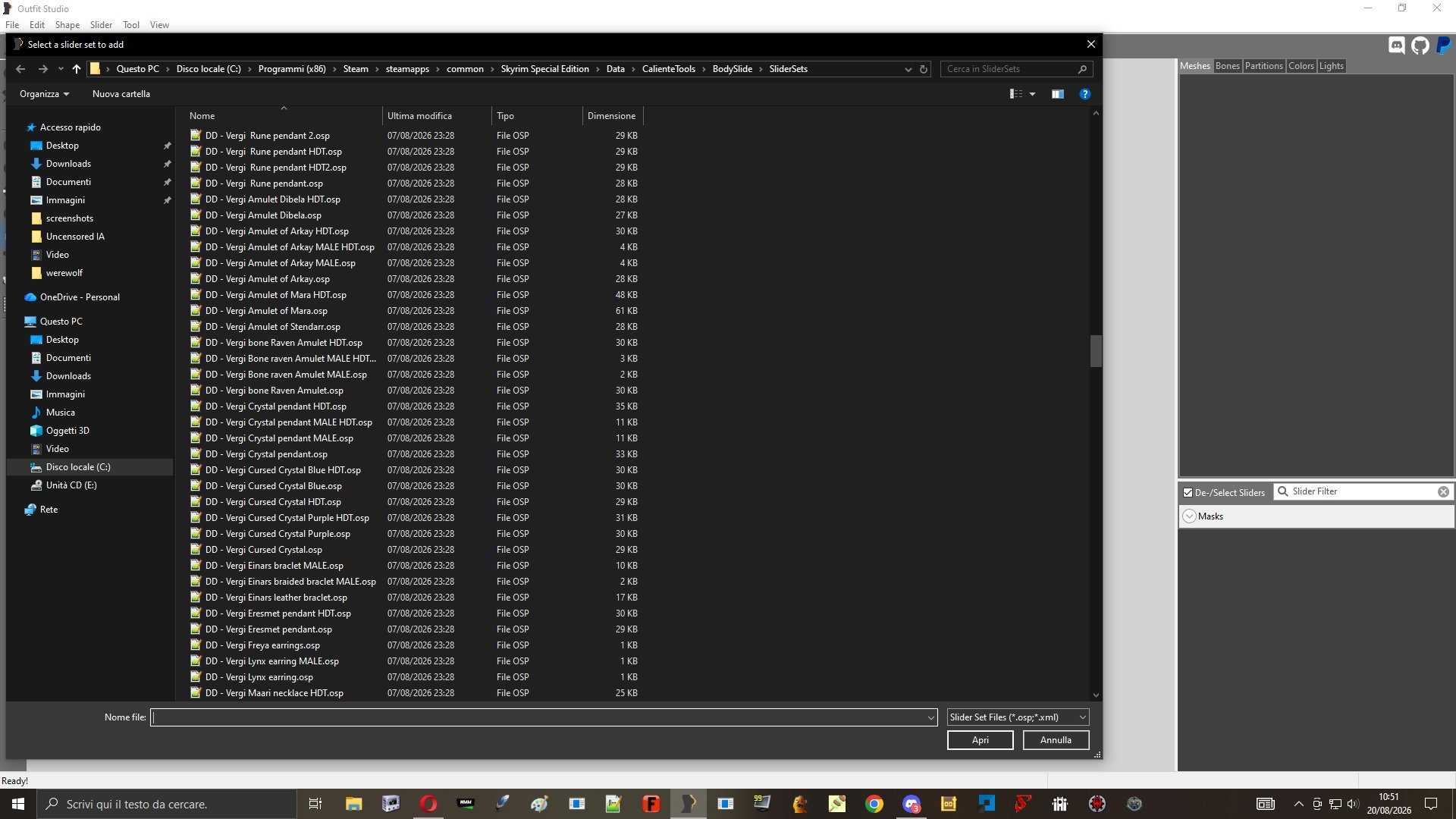This screenshot has height=819, width=1456.
Task: Open the Tool menu
Action: [131, 25]
